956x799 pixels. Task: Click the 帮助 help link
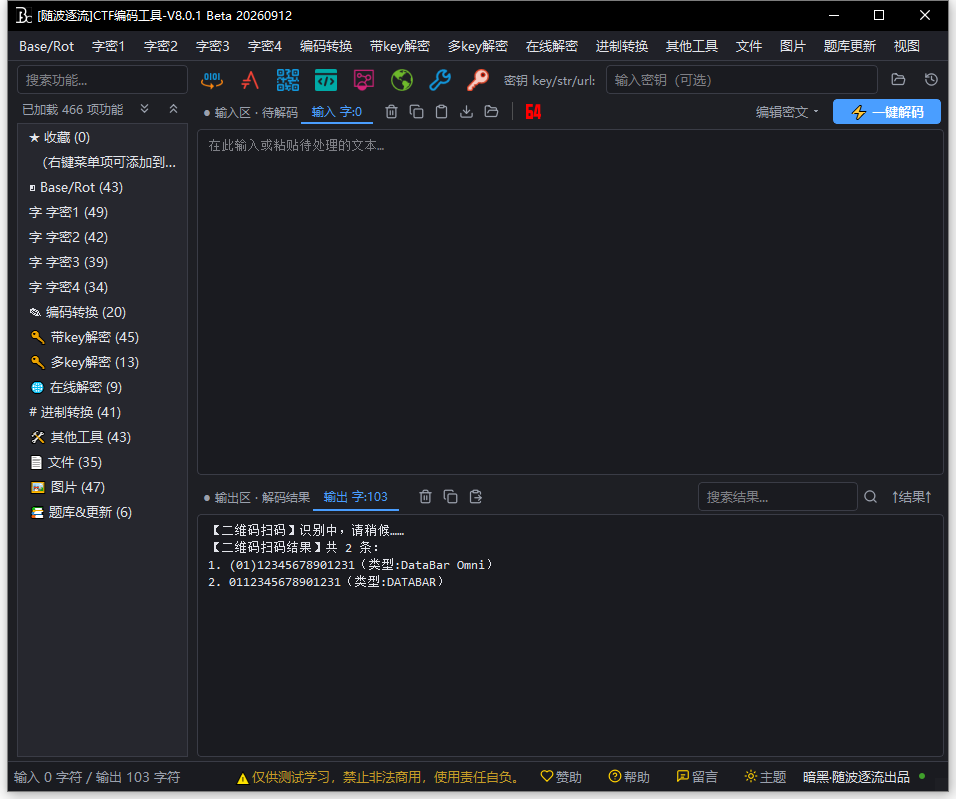[x=629, y=777]
